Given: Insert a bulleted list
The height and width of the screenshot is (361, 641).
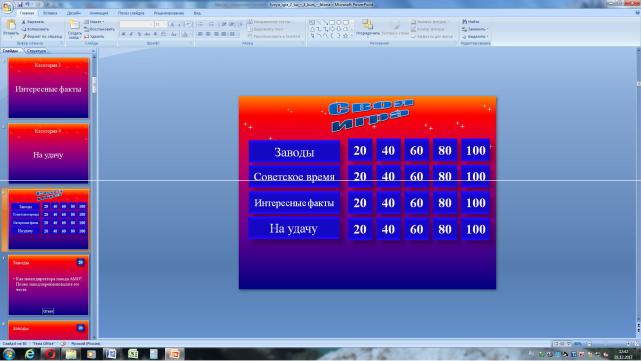Looking at the screenshot, I should [201, 25].
